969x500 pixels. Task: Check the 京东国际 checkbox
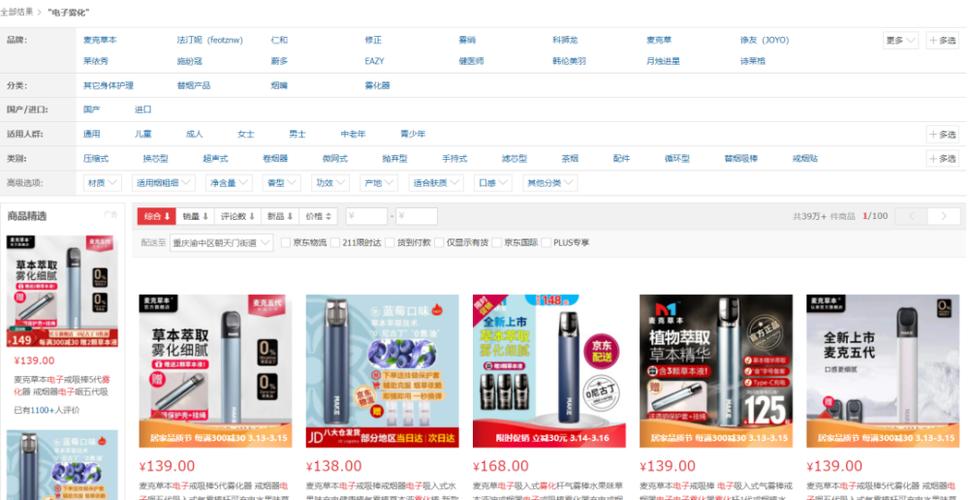[x=497, y=243]
